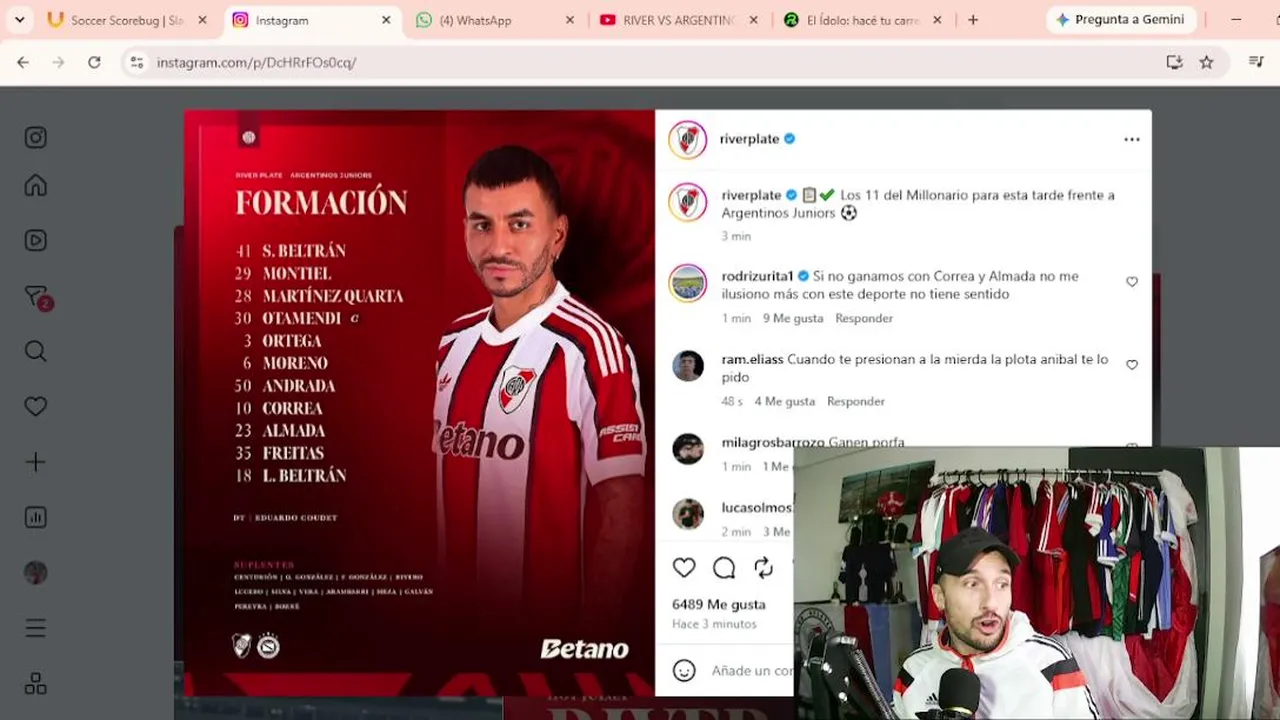Image resolution: width=1280 pixels, height=720 pixels.
Task: Open milagrosbarrozo's profile picture
Action: (688, 449)
